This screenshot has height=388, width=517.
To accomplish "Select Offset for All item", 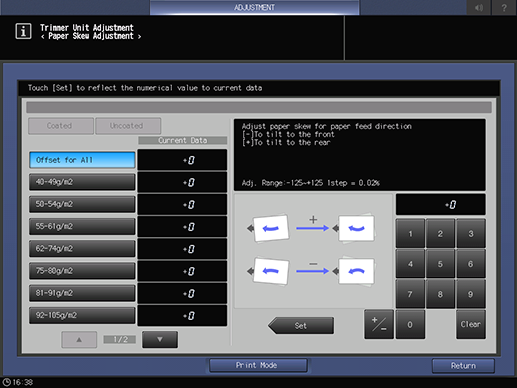I will pyautogui.click(x=82, y=160).
